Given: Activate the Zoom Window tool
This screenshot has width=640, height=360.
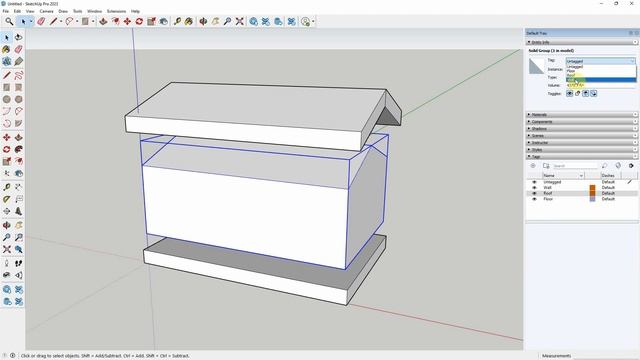Looking at the screenshot, I should pyautogui.click(x=18, y=237).
